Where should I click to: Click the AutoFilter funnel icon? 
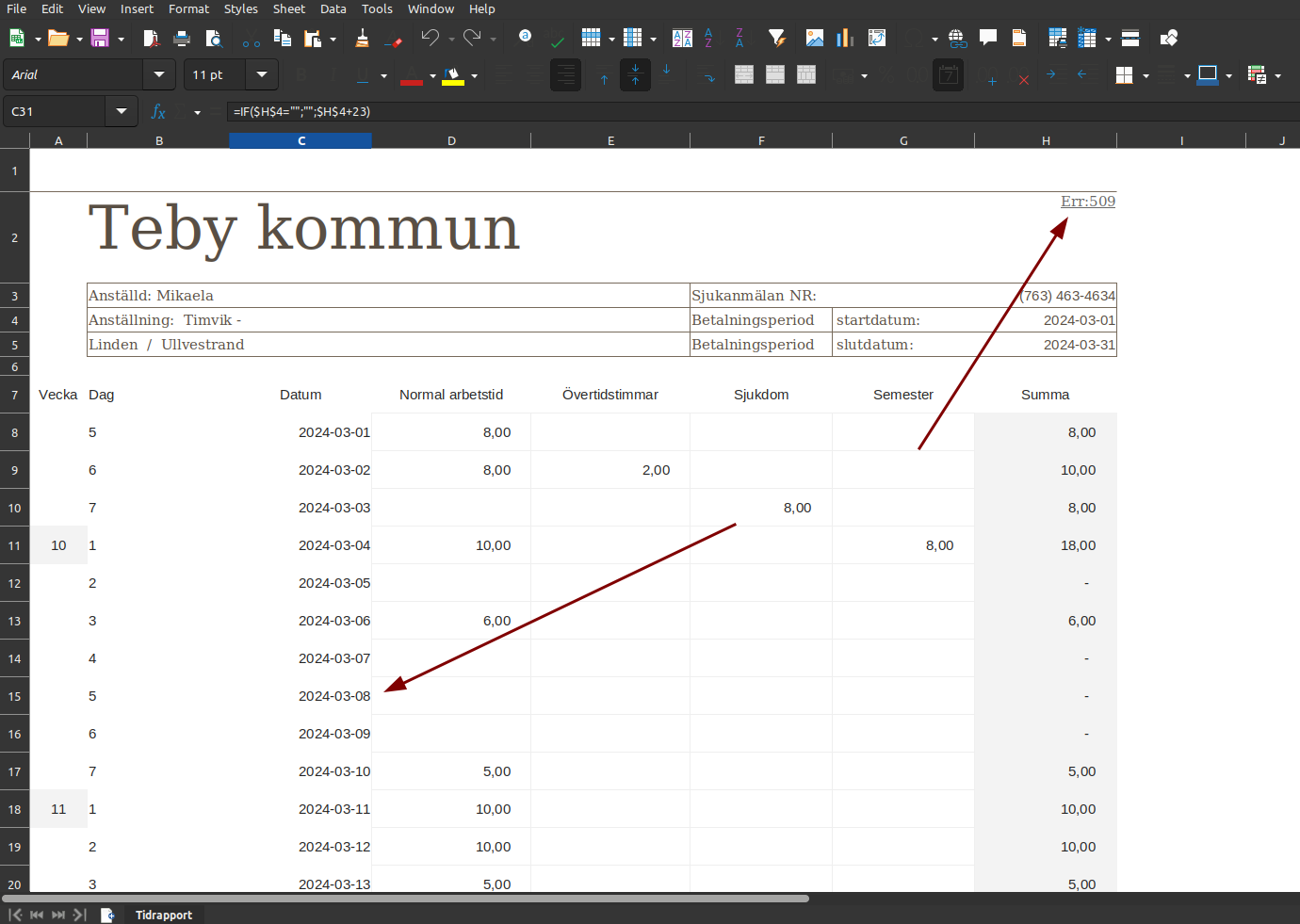tap(776, 38)
